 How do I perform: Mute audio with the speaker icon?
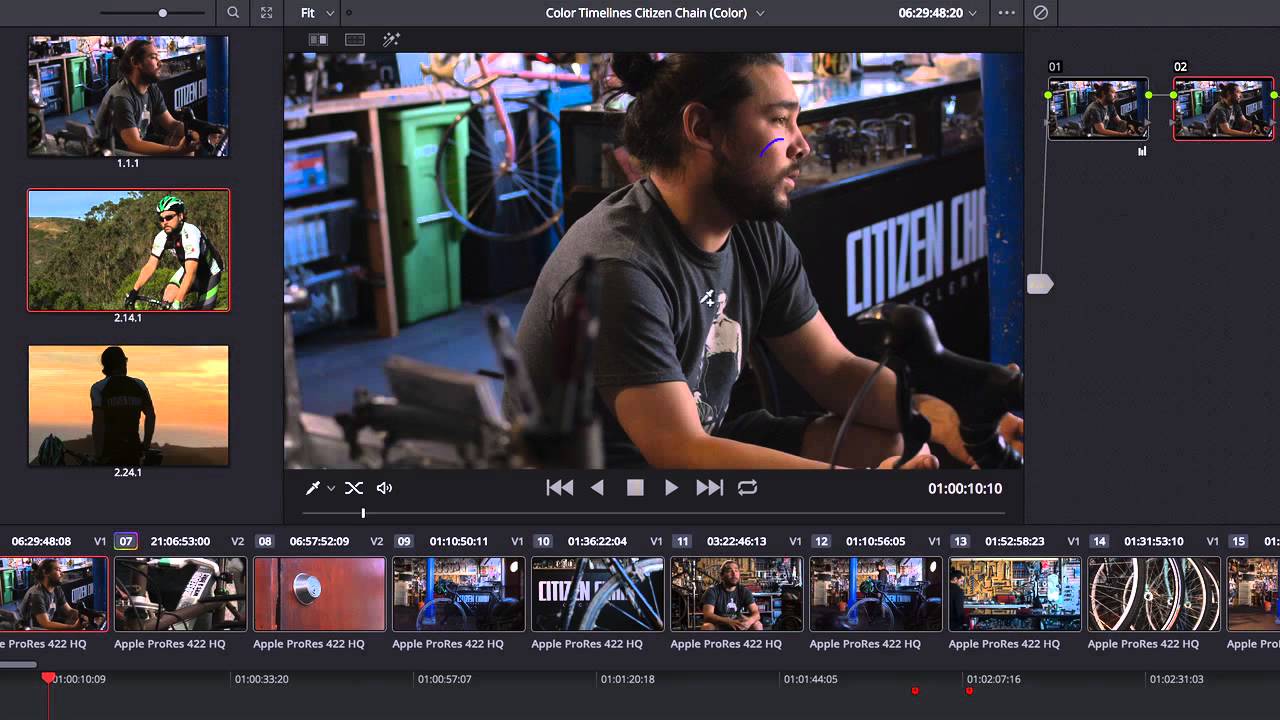pyautogui.click(x=384, y=488)
